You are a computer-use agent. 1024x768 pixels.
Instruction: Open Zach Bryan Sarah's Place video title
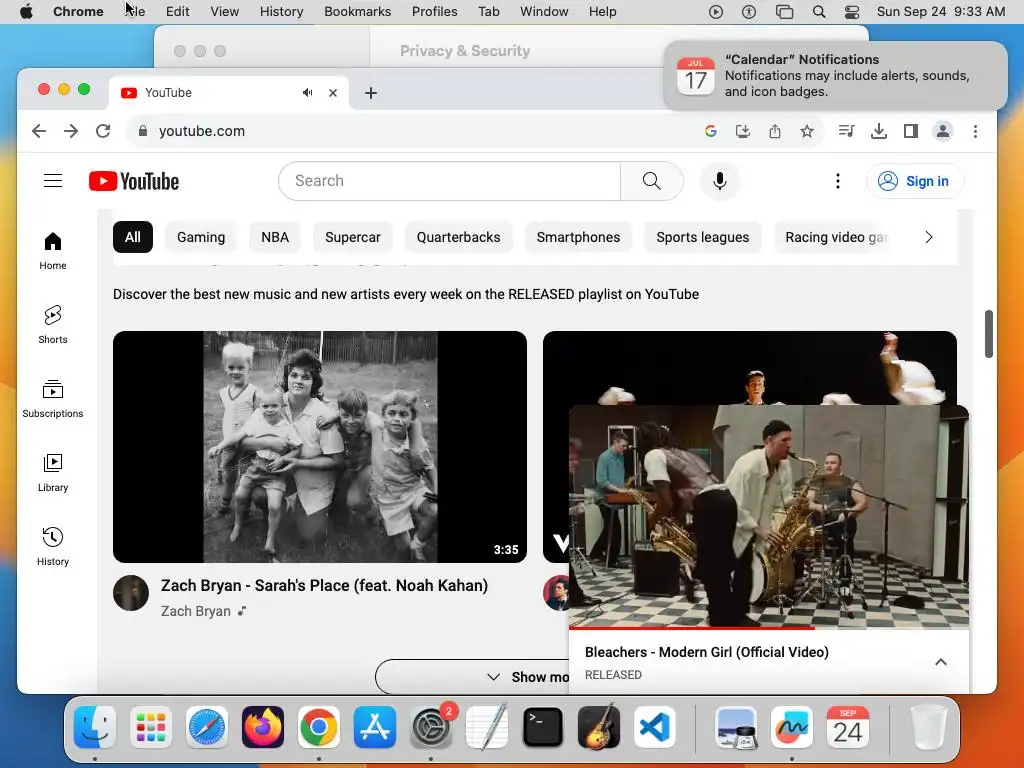pyautogui.click(x=324, y=585)
